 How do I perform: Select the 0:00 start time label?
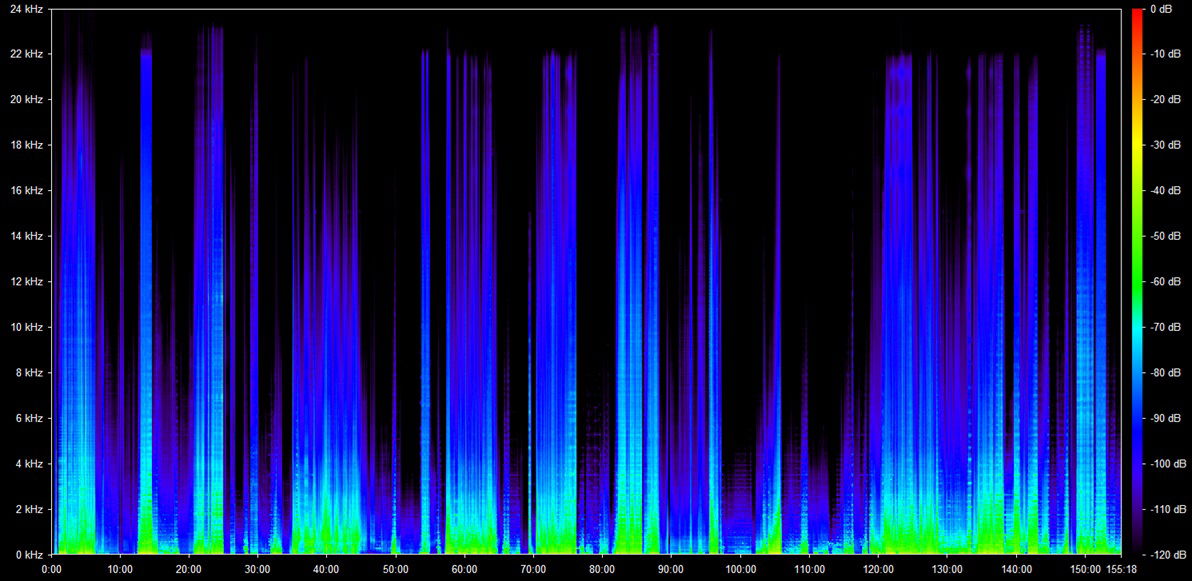tap(51, 569)
